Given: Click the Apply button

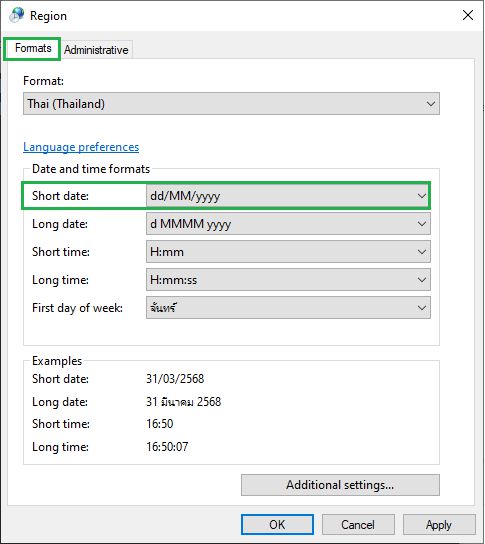Looking at the screenshot, I should pos(439,525).
